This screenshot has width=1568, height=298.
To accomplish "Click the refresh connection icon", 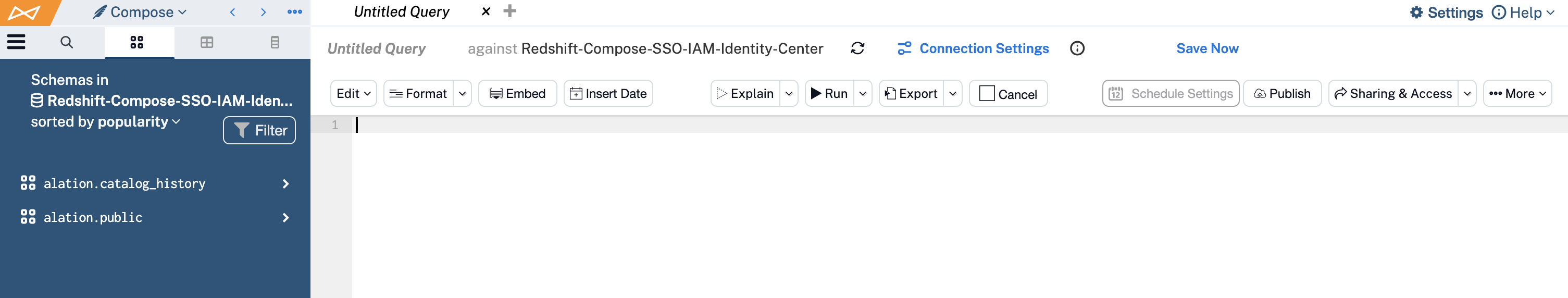I will [857, 48].
